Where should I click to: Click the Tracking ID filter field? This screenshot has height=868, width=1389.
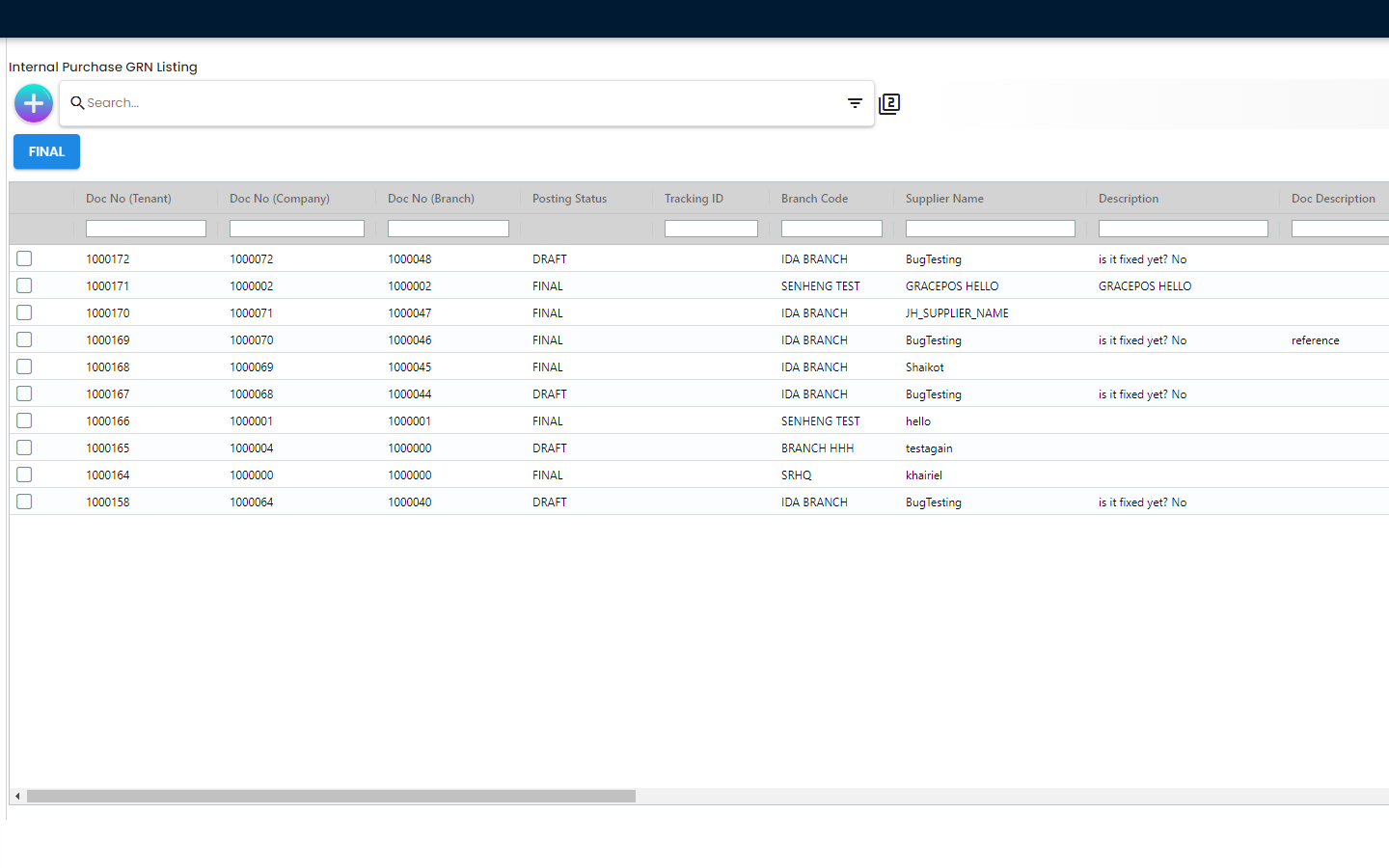coord(711,229)
